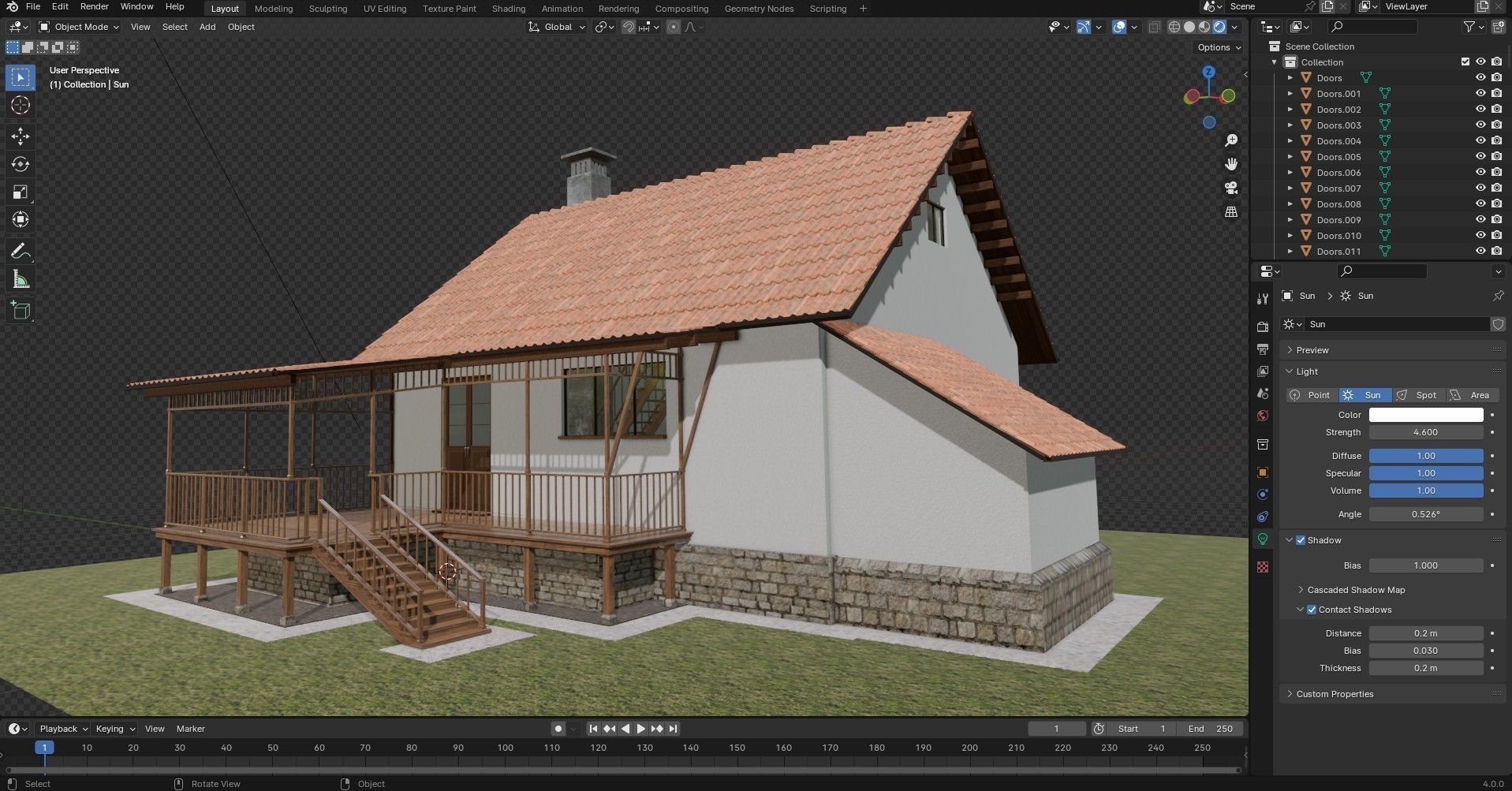The width and height of the screenshot is (1512, 791).
Task: Open Global transform orientation dropdown
Action: [558, 27]
